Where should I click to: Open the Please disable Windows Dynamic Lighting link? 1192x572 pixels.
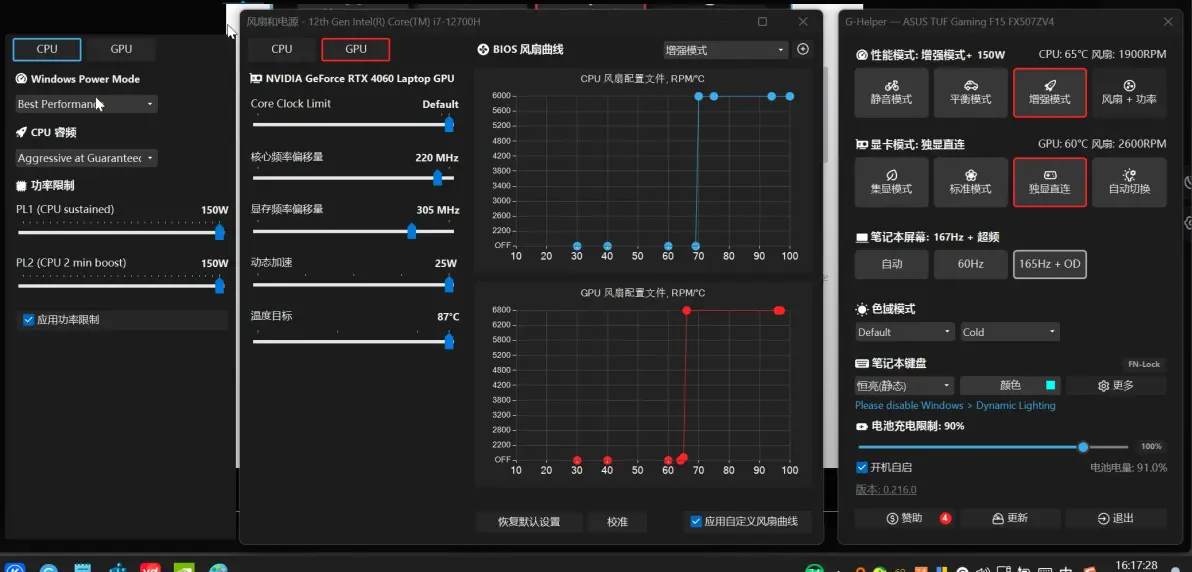[955, 406]
